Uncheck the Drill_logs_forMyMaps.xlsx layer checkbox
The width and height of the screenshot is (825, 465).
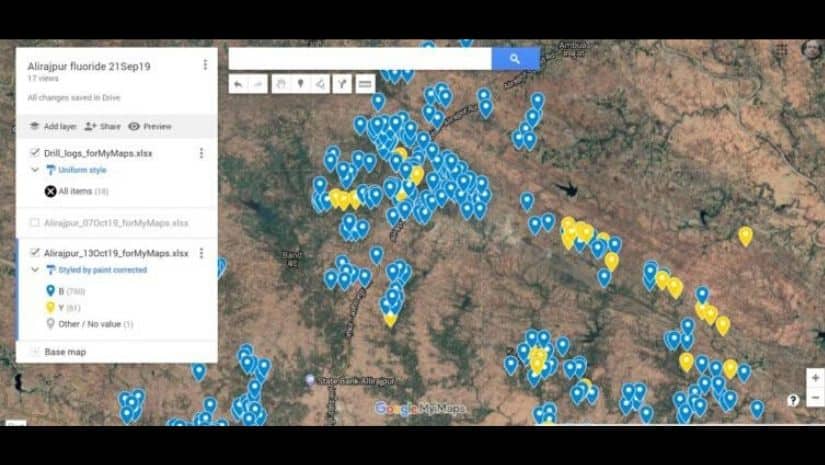coord(35,153)
